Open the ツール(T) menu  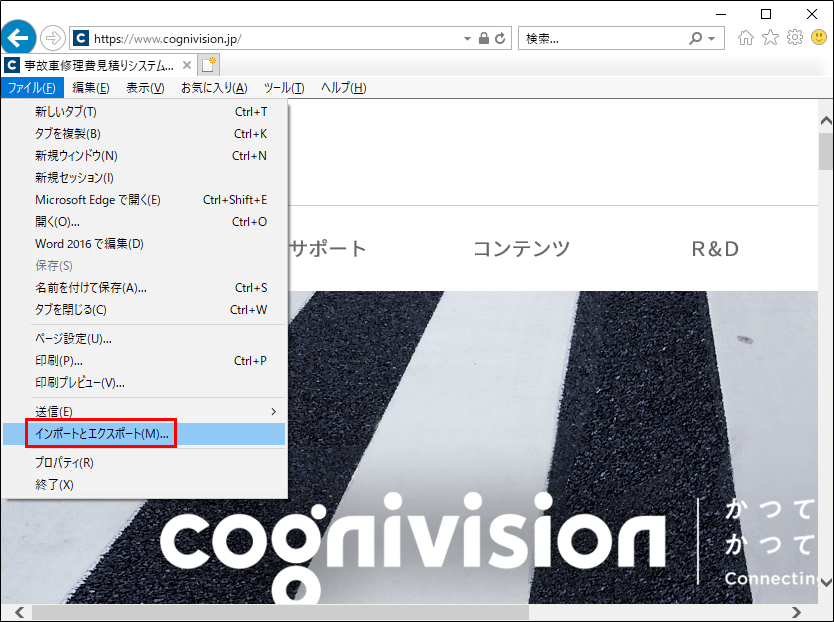(x=284, y=88)
